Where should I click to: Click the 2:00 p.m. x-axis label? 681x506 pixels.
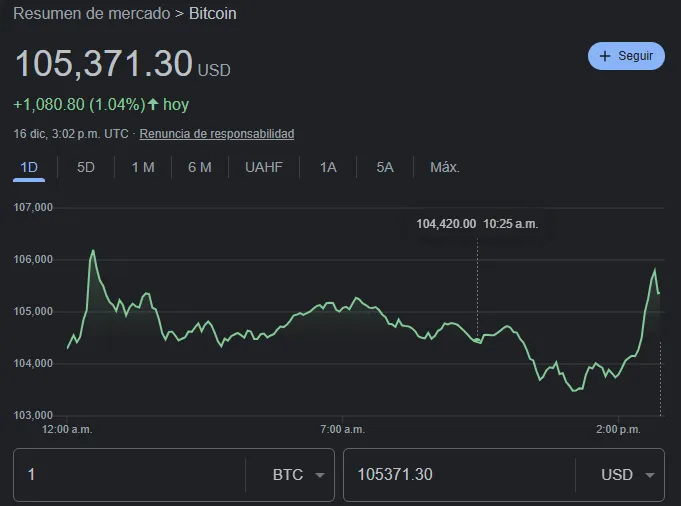(x=618, y=430)
